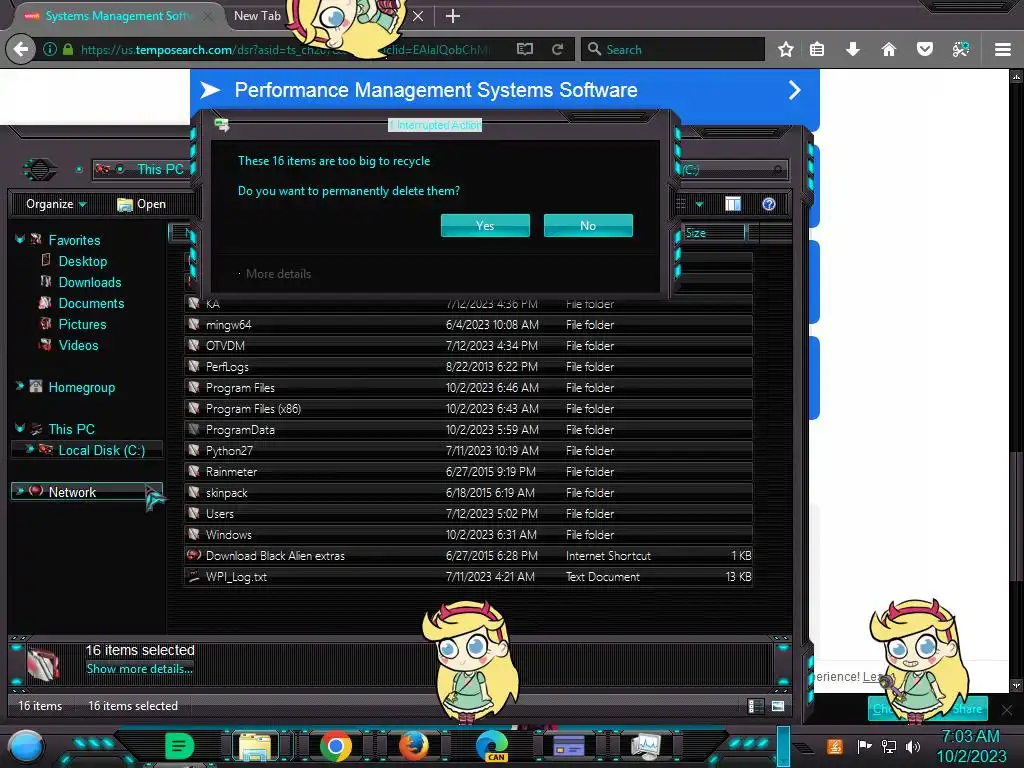Viewport: 1024px width, 768px height.
Task: Select the skinpack folder
Action: click(468, 492)
